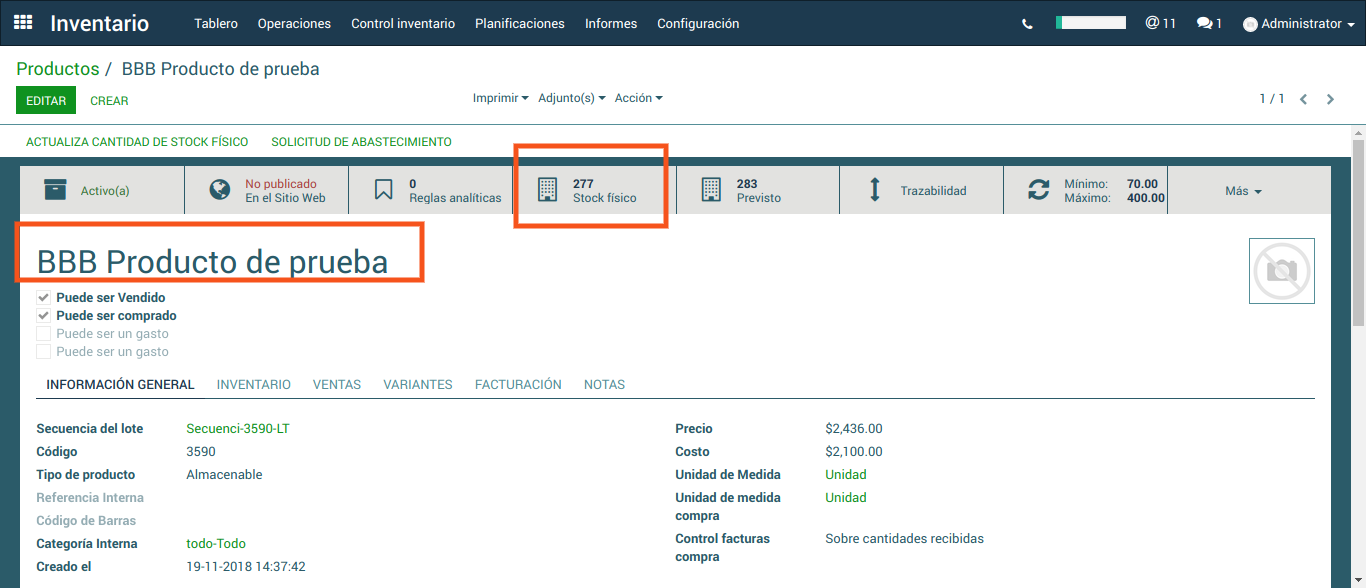Open the Más dropdown menu
This screenshot has height=588, width=1366.
click(x=1243, y=191)
